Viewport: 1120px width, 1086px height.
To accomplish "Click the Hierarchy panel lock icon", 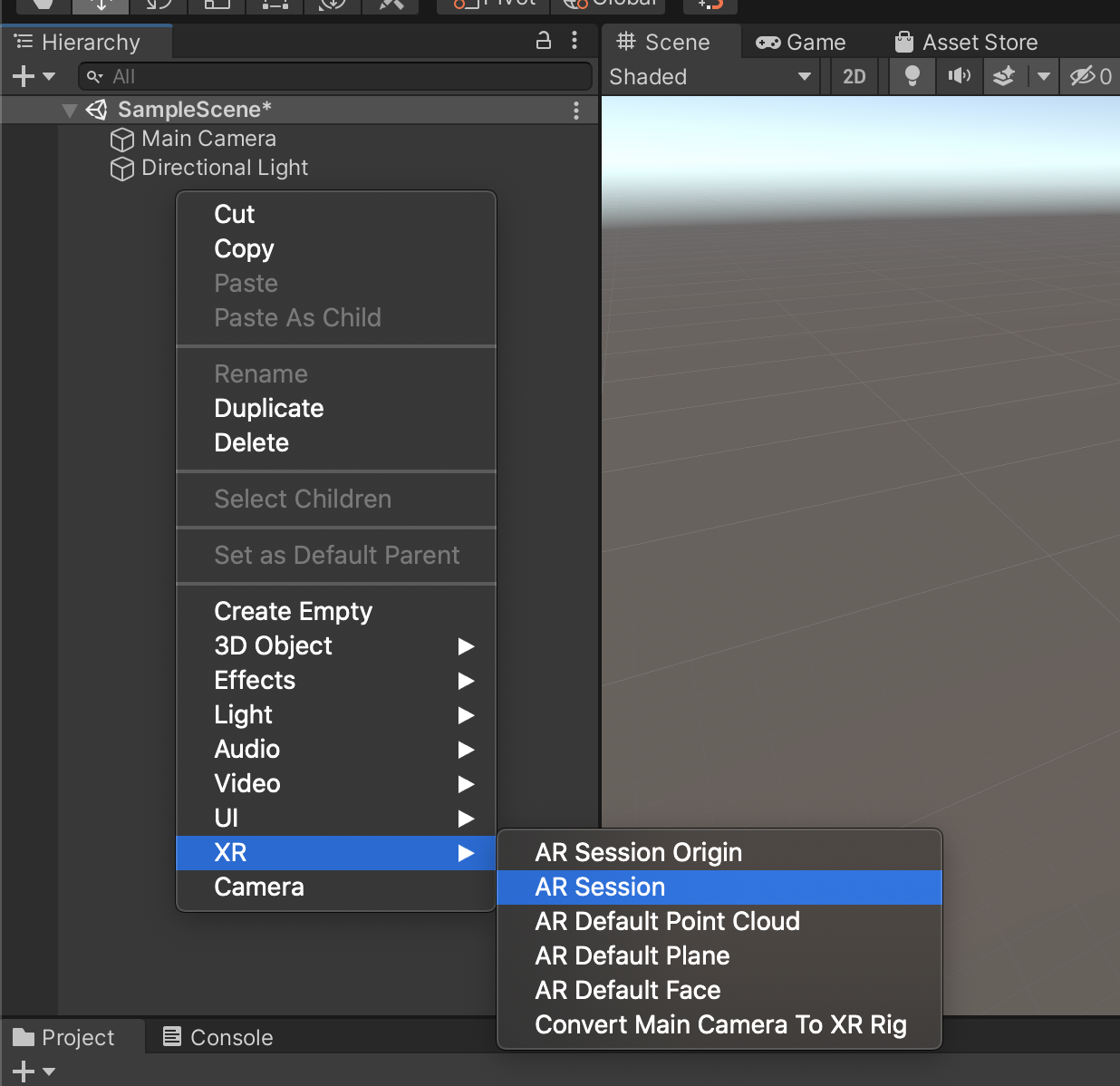I will pyautogui.click(x=544, y=40).
